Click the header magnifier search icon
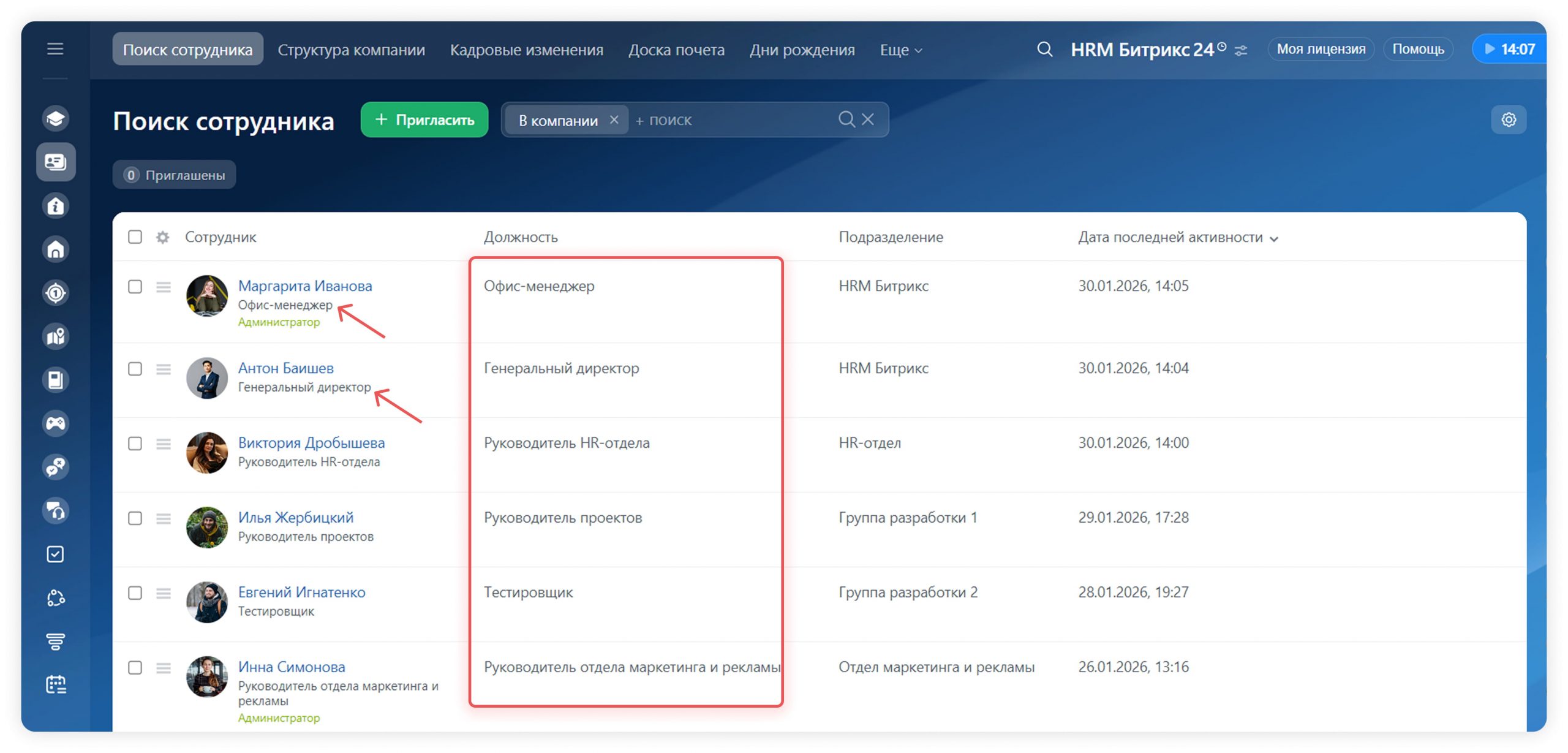The width and height of the screenshot is (1568, 753). point(1044,50)
